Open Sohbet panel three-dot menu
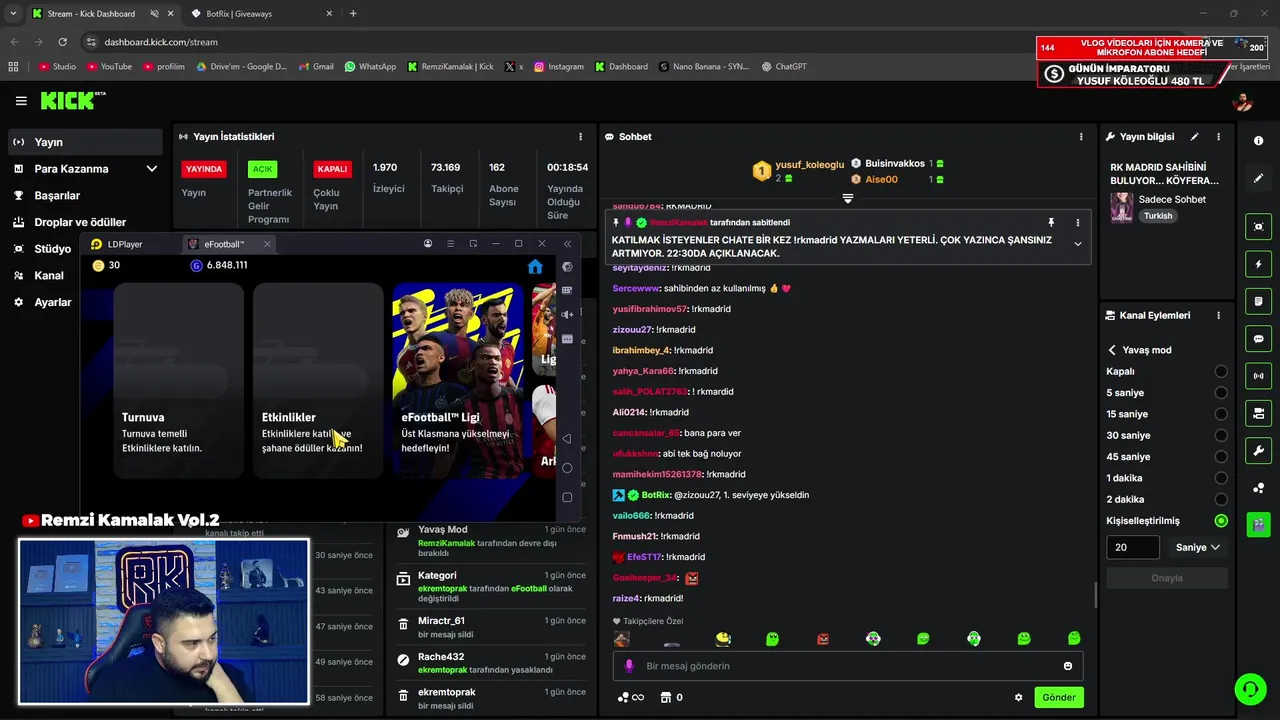 point(1081,137)
